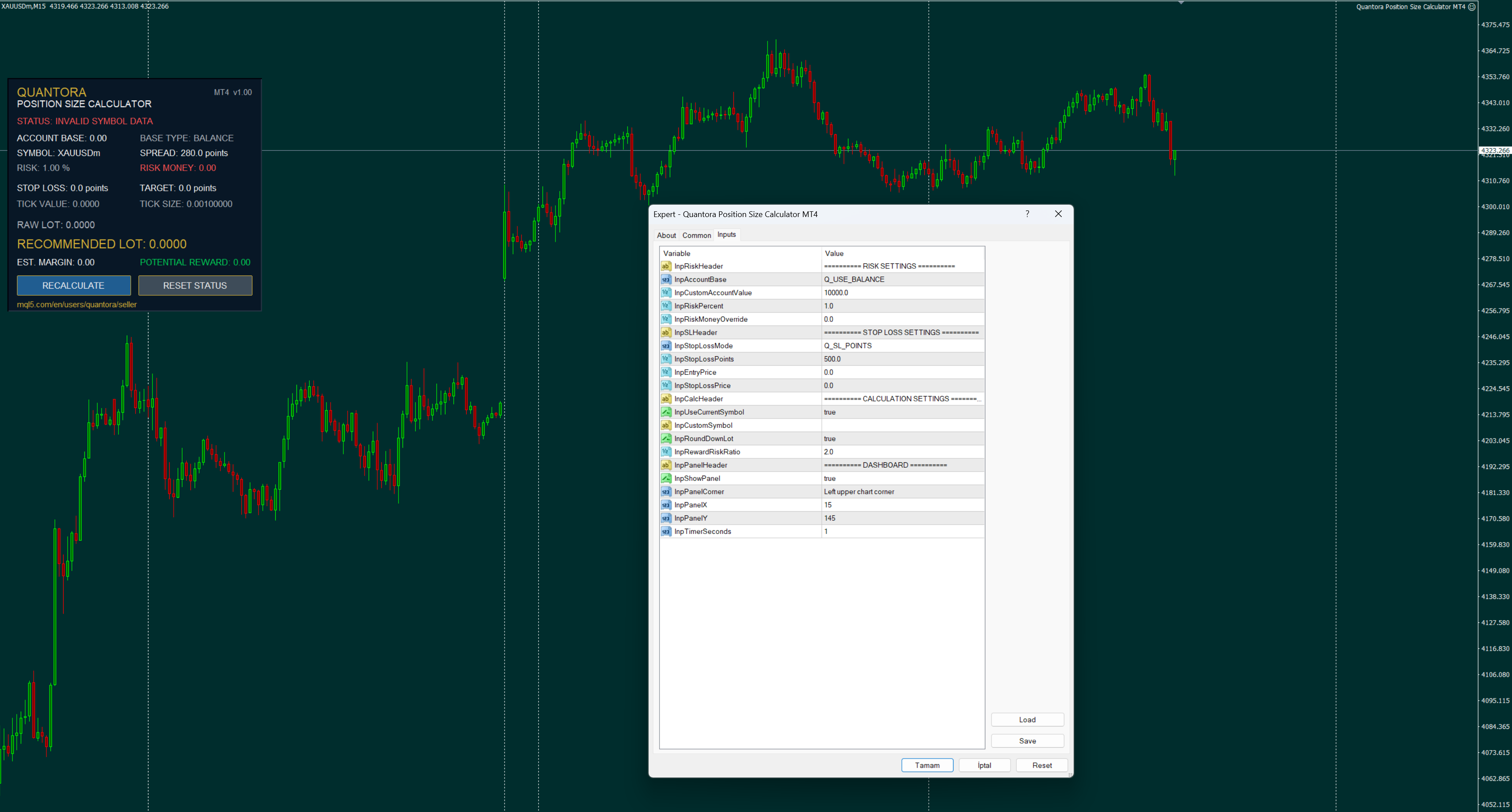Image resolution: width=1512 pixels, height=812 pixels.
Task: Click the chart shift triangle marker at top
Action: pos(1181,3)
